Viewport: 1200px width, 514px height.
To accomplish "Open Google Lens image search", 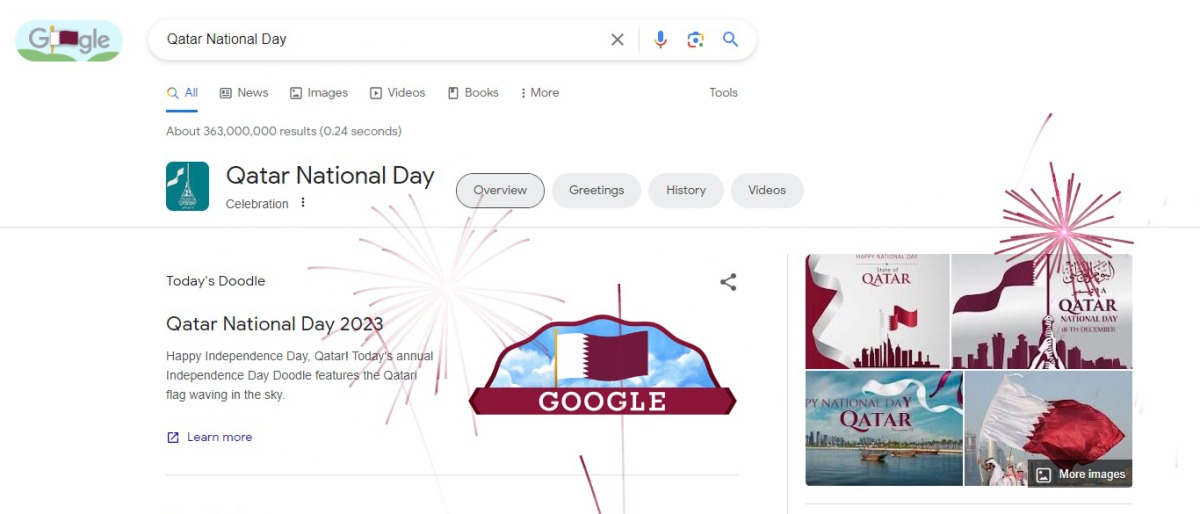I will [x=695, y=40].
